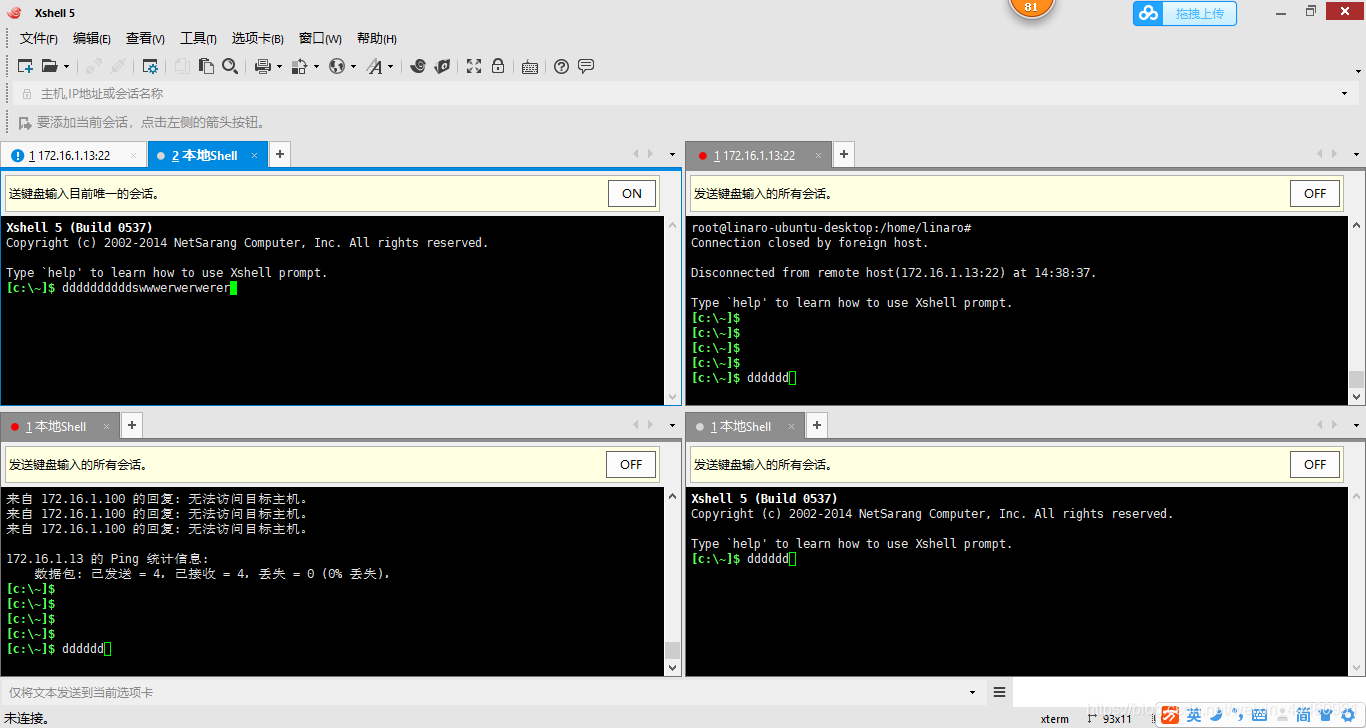Click the orange 81 badge circle
Screen dimensions: 1366x728
click(1032, 6)
